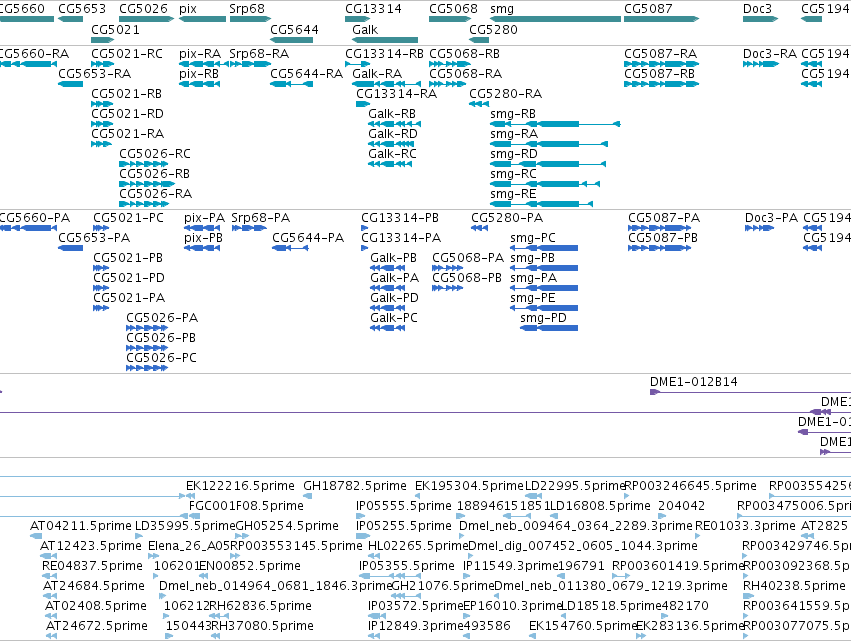
Task: Select EST GH18782.5prime
Action: tap(308, 496)
